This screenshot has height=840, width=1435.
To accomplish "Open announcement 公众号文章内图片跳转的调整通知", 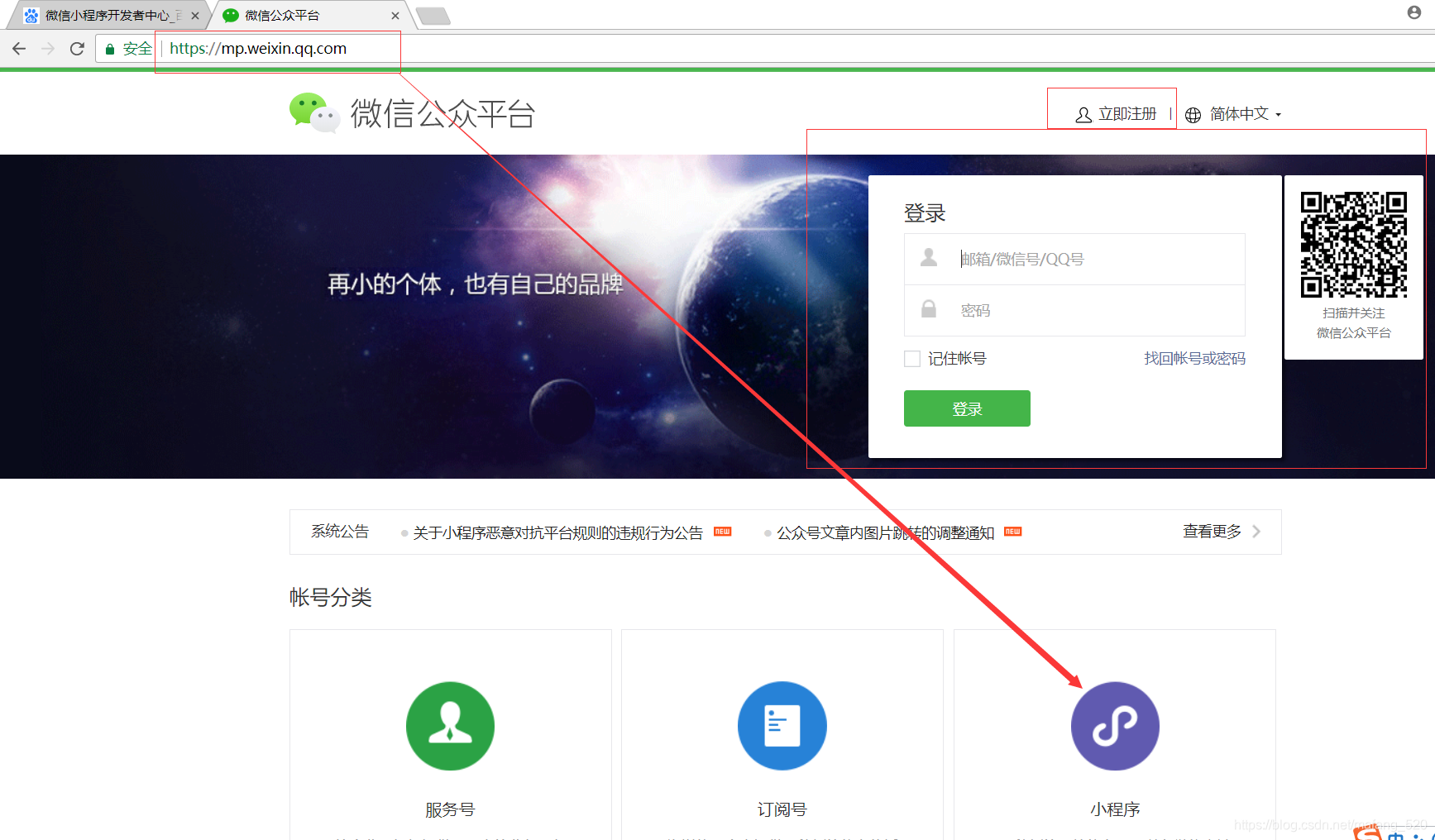I will point(885,533).
